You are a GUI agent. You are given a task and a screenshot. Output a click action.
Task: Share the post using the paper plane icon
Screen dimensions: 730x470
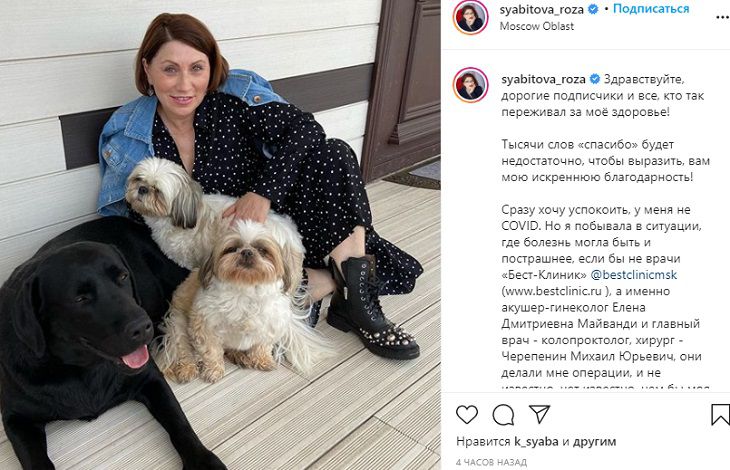(x=540, y=414)
